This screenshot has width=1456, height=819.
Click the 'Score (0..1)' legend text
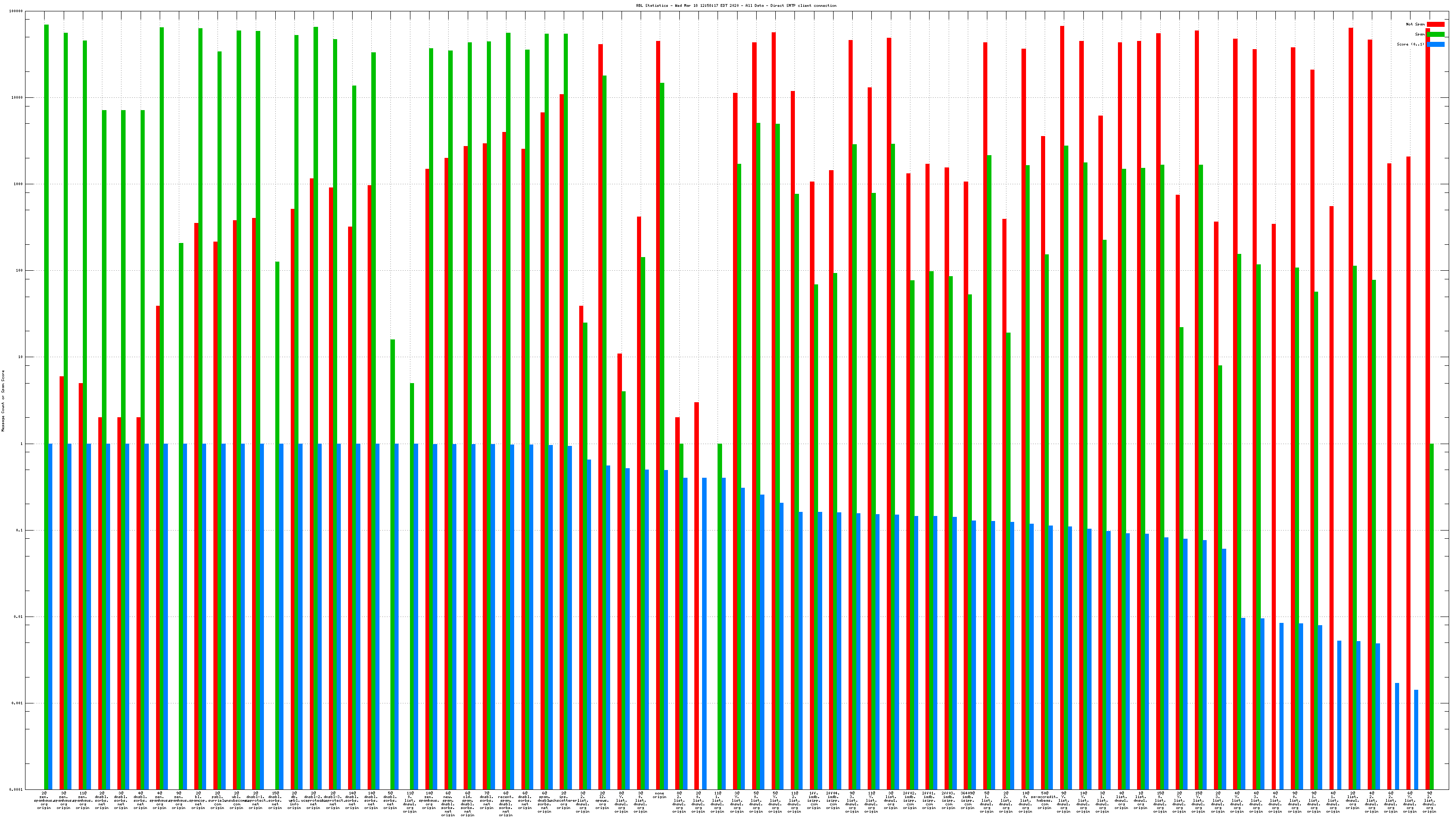[1410, 45]
